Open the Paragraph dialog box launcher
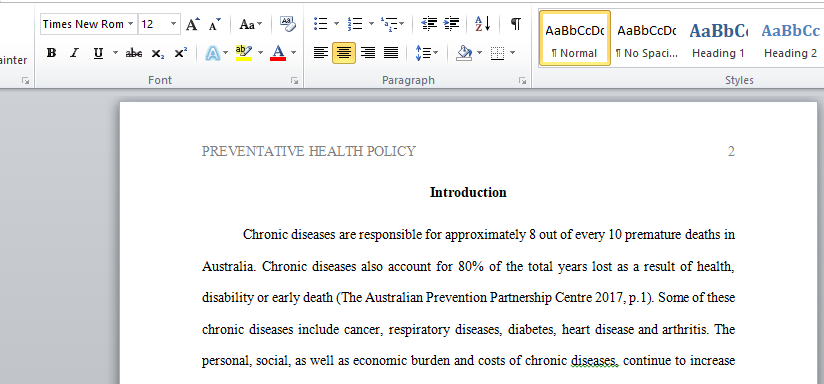 [522, 81]
